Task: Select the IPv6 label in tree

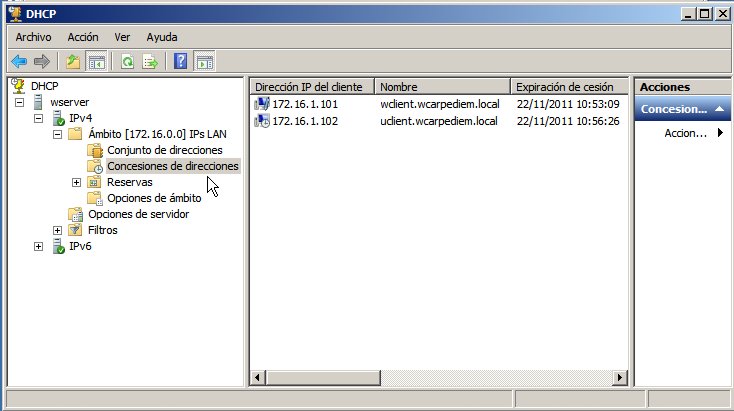Action: coord(80,246)
